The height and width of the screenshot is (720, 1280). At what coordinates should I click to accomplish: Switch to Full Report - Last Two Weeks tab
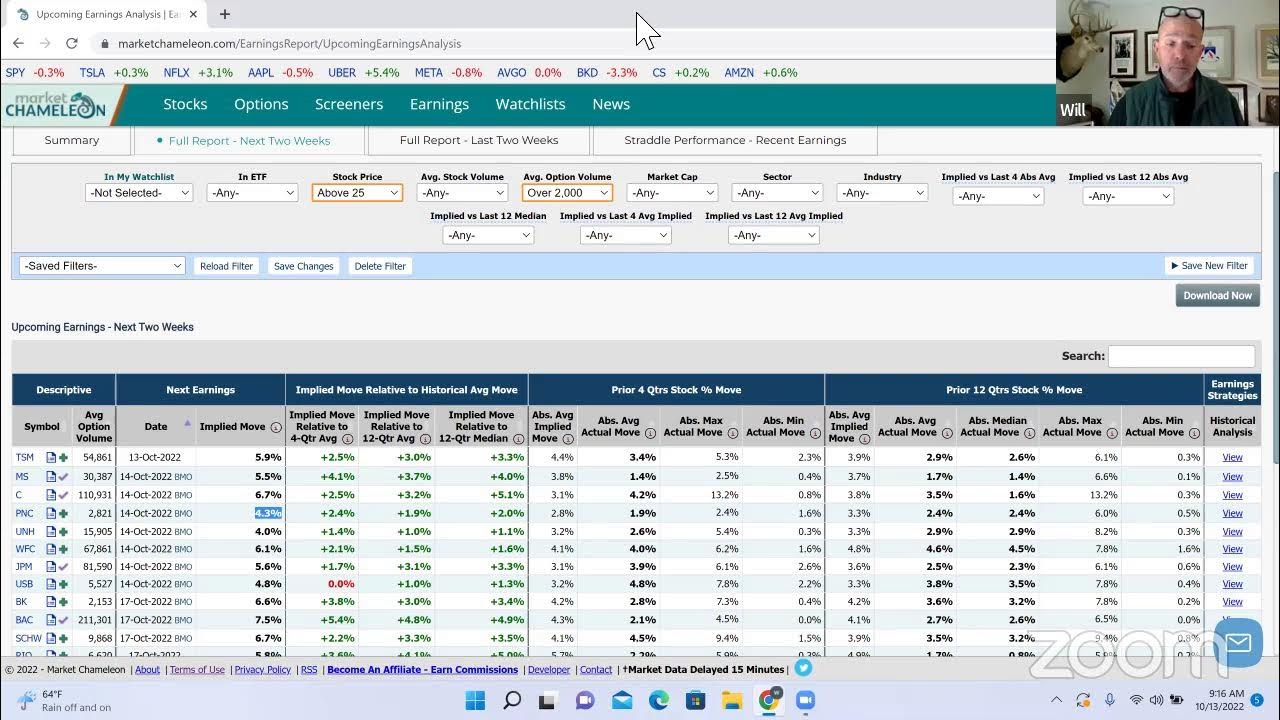pos(479,141)
